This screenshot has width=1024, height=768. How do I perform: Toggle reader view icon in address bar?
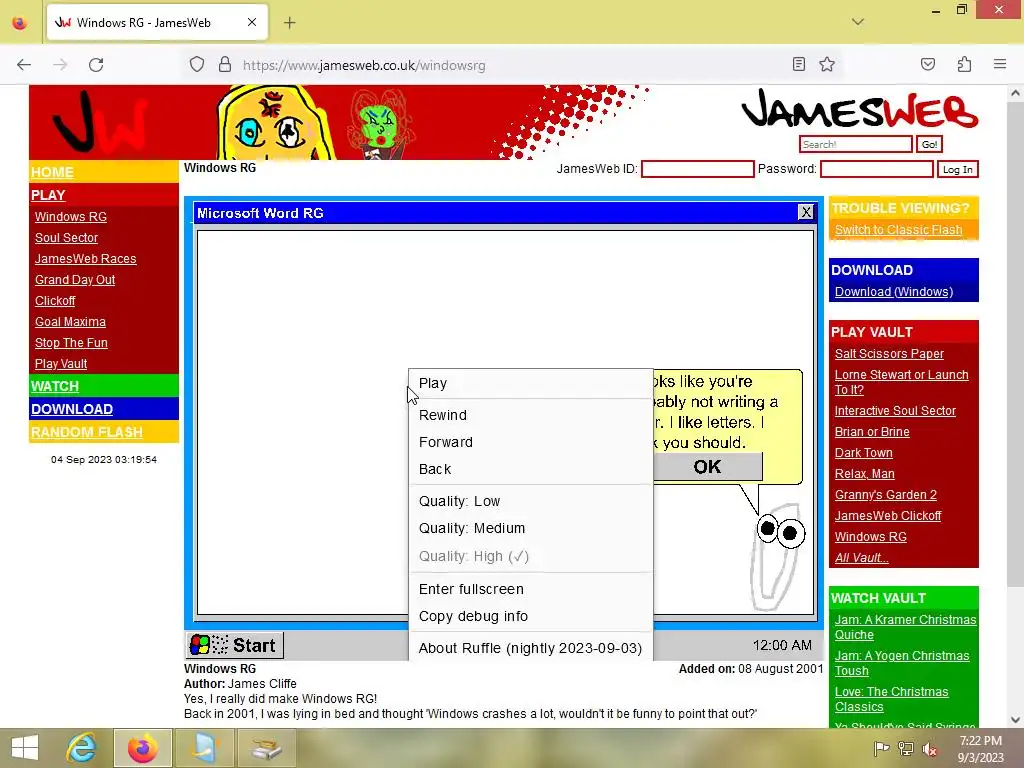tap(798, 64)
